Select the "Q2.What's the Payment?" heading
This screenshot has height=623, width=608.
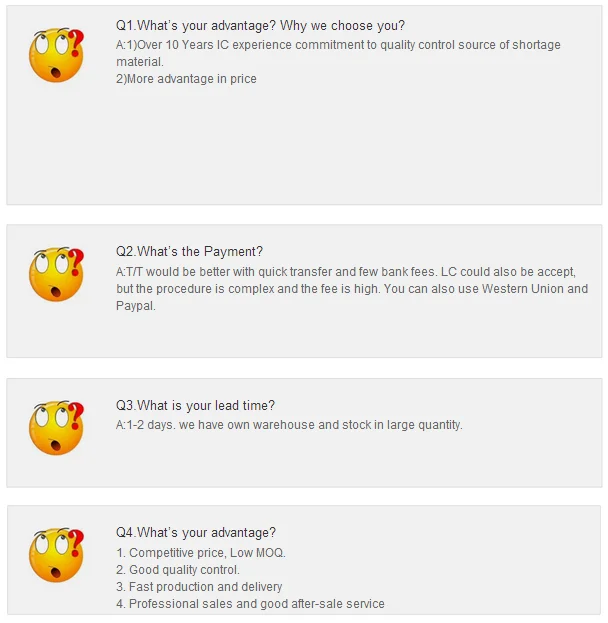tap(189, 251)
